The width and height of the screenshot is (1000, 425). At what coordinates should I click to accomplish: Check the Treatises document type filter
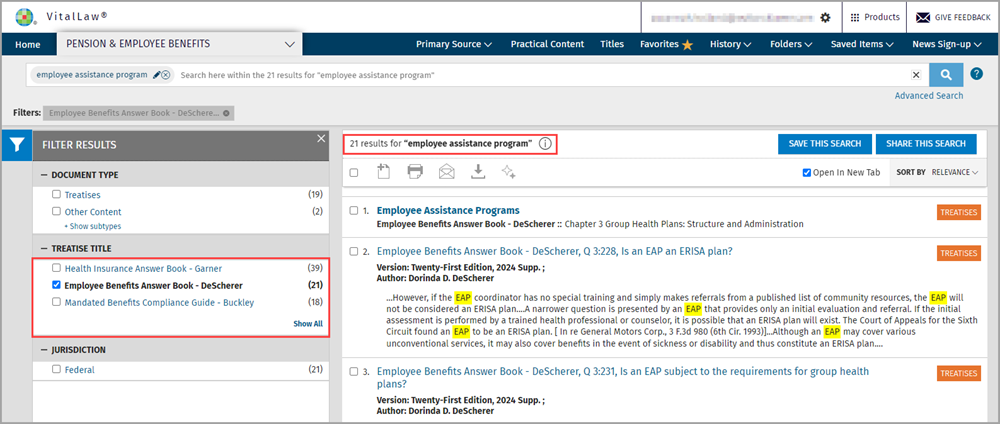click(x=56, y=195)
